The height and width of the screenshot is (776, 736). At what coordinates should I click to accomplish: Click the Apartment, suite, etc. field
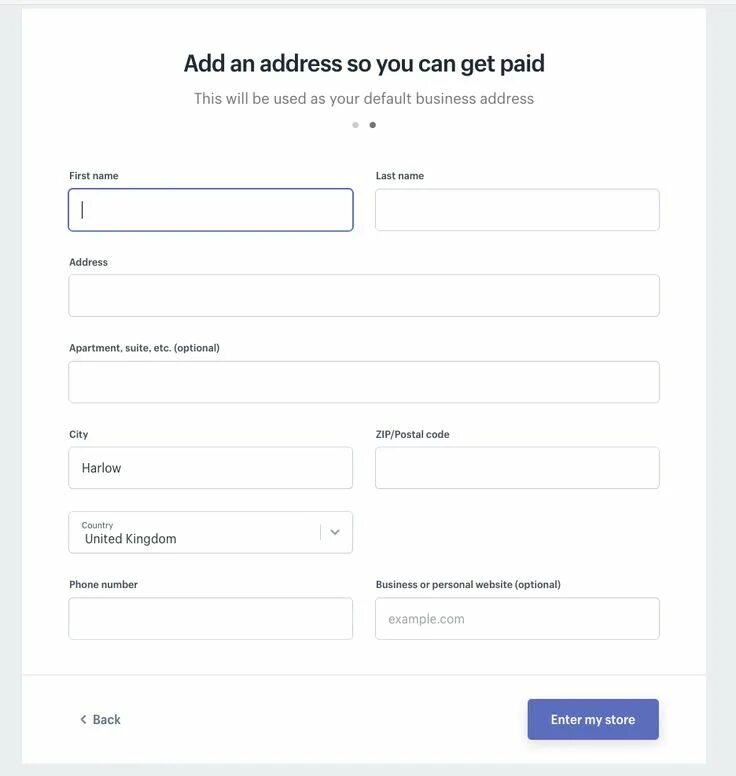click(x=364, y=382)
